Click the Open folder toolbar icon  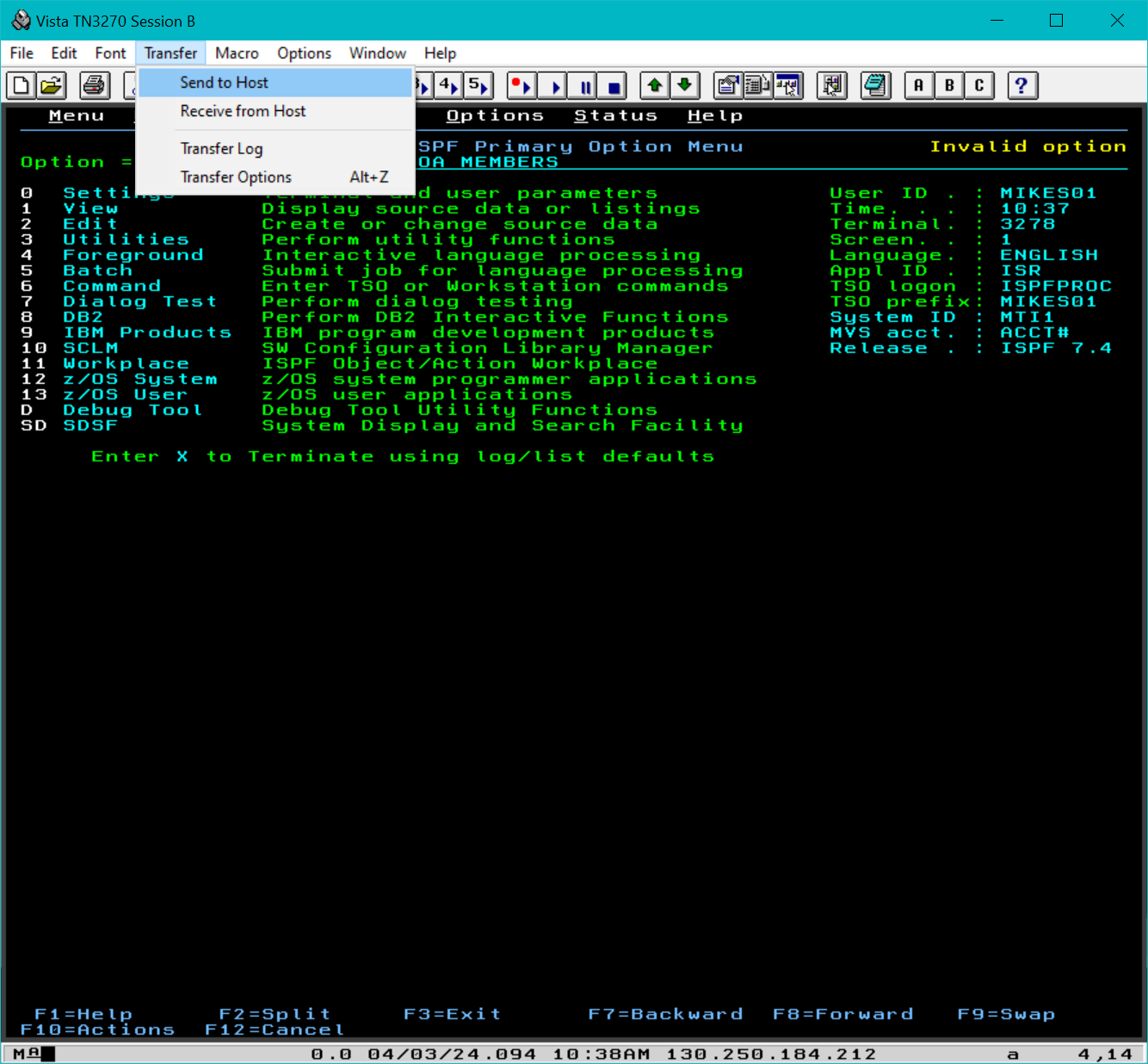(x=52, y=85)
